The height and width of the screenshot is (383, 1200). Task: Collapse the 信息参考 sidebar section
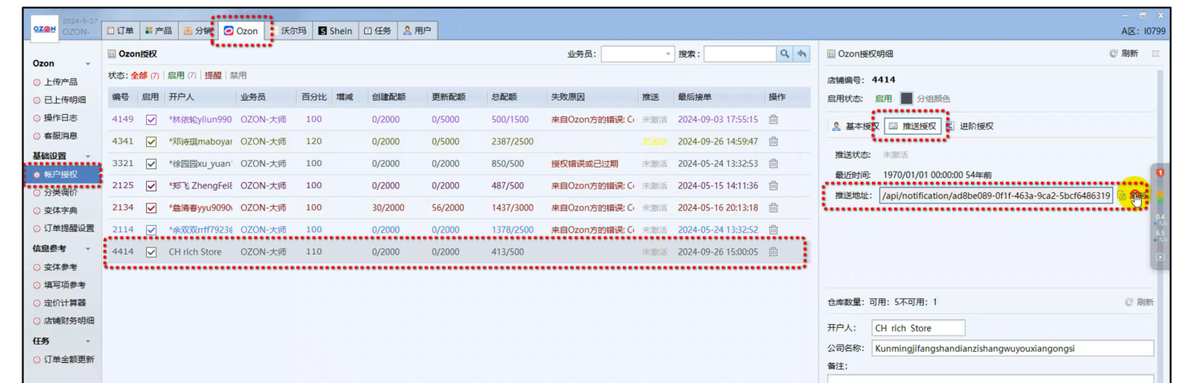(87, 248)
